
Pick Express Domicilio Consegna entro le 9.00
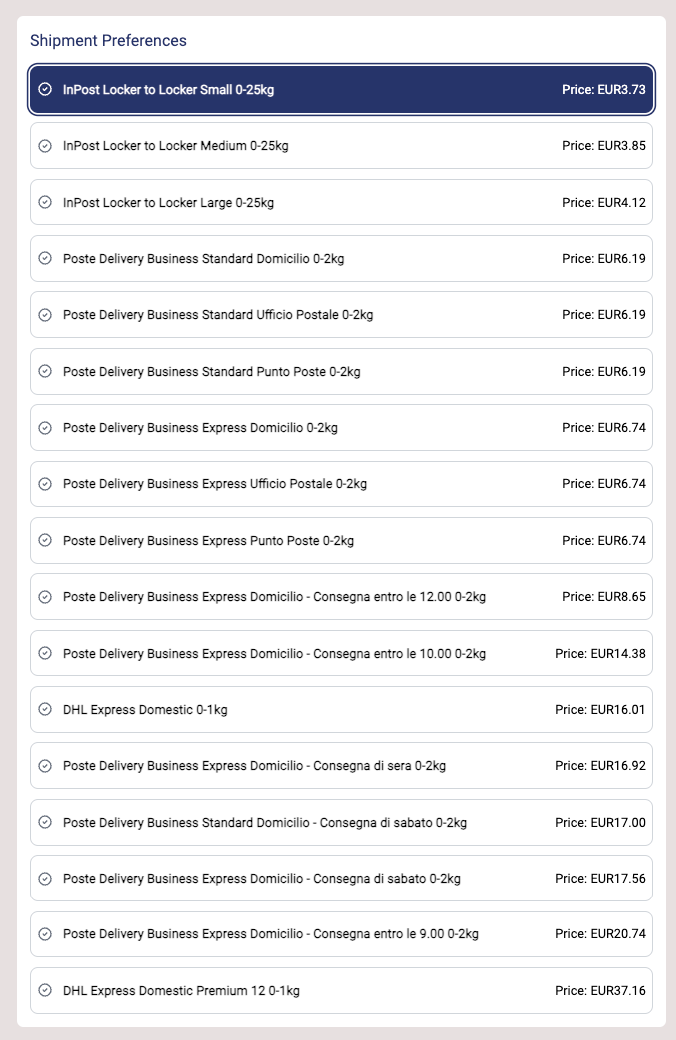(x=270, y=934)
